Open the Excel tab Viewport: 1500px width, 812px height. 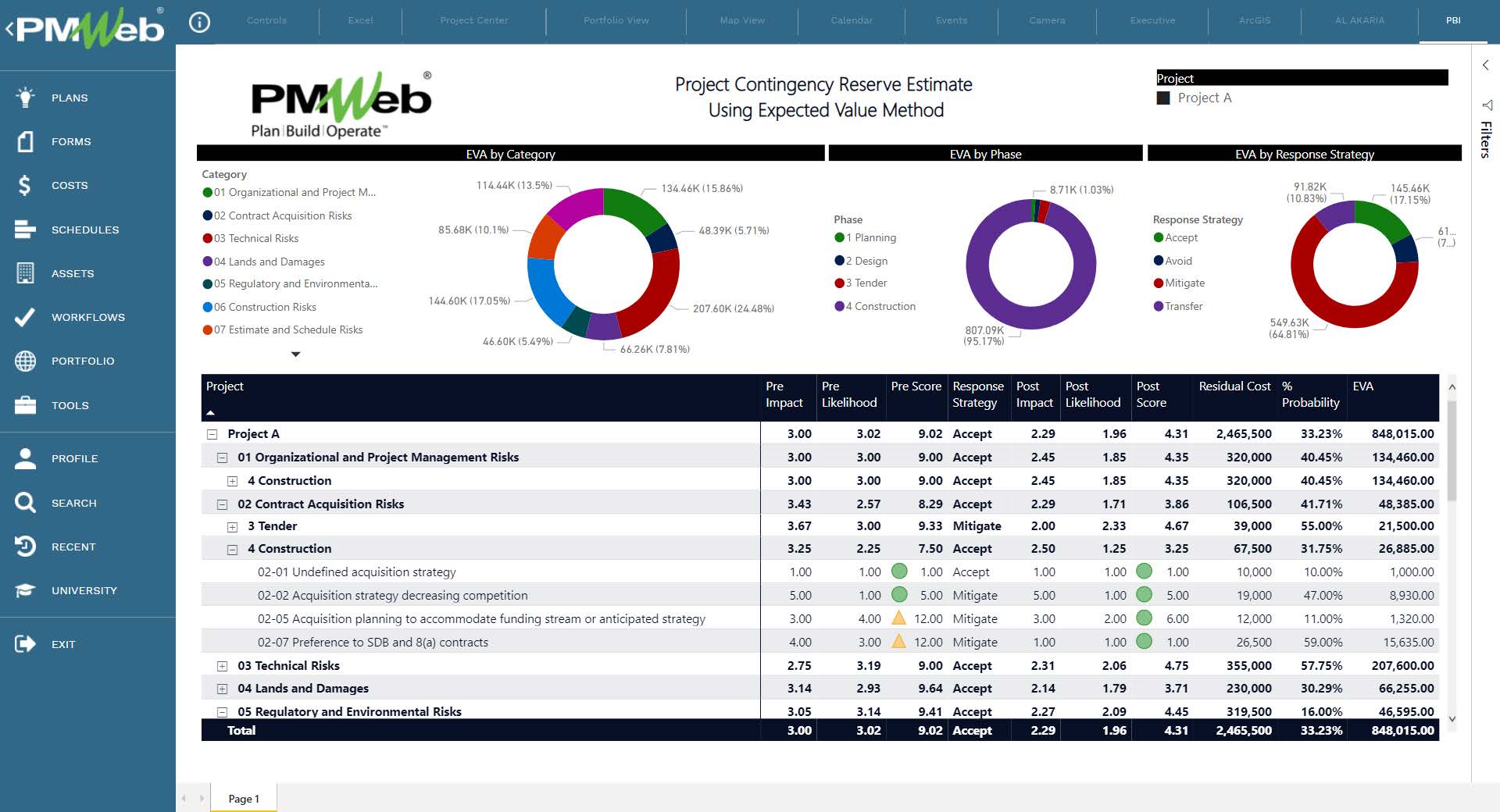(360, 20)
